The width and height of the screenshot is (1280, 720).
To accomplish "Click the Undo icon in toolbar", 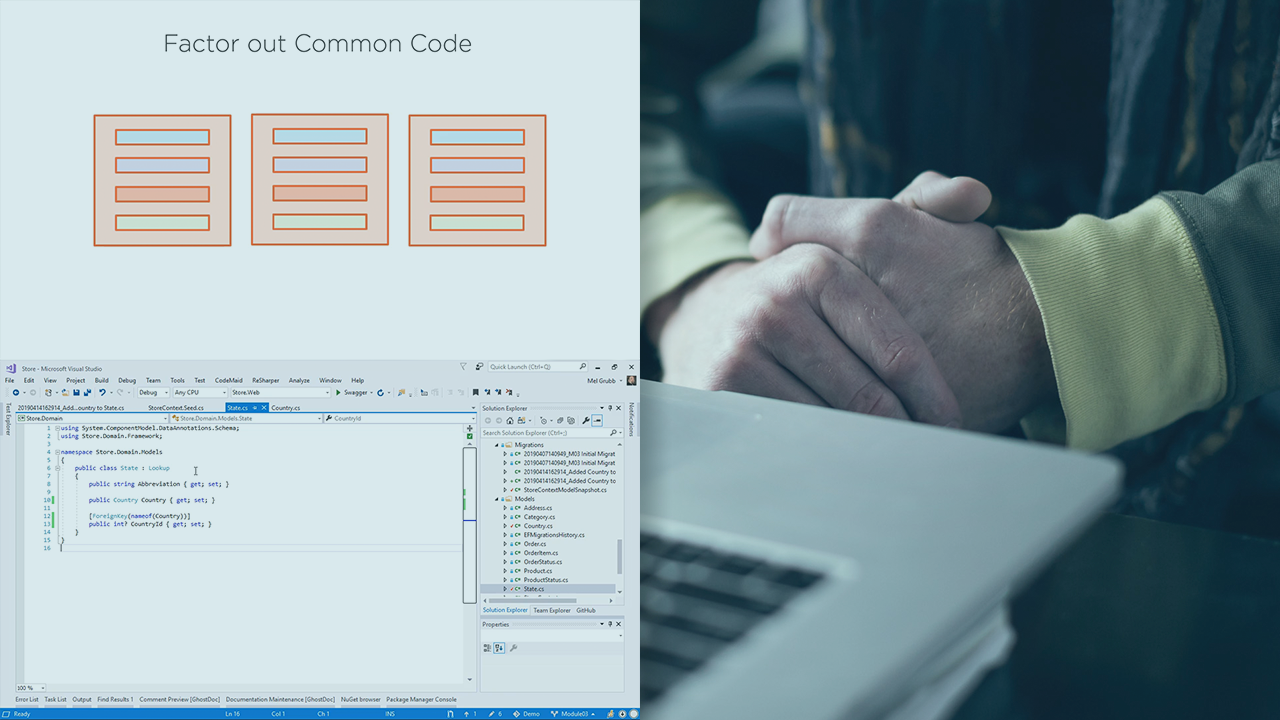I will pos(102,393).
